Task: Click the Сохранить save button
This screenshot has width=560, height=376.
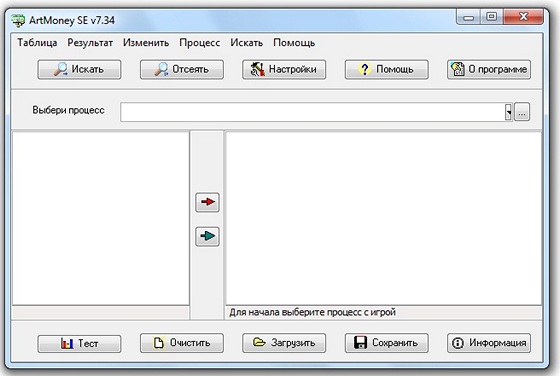Action: coord(386,343)
